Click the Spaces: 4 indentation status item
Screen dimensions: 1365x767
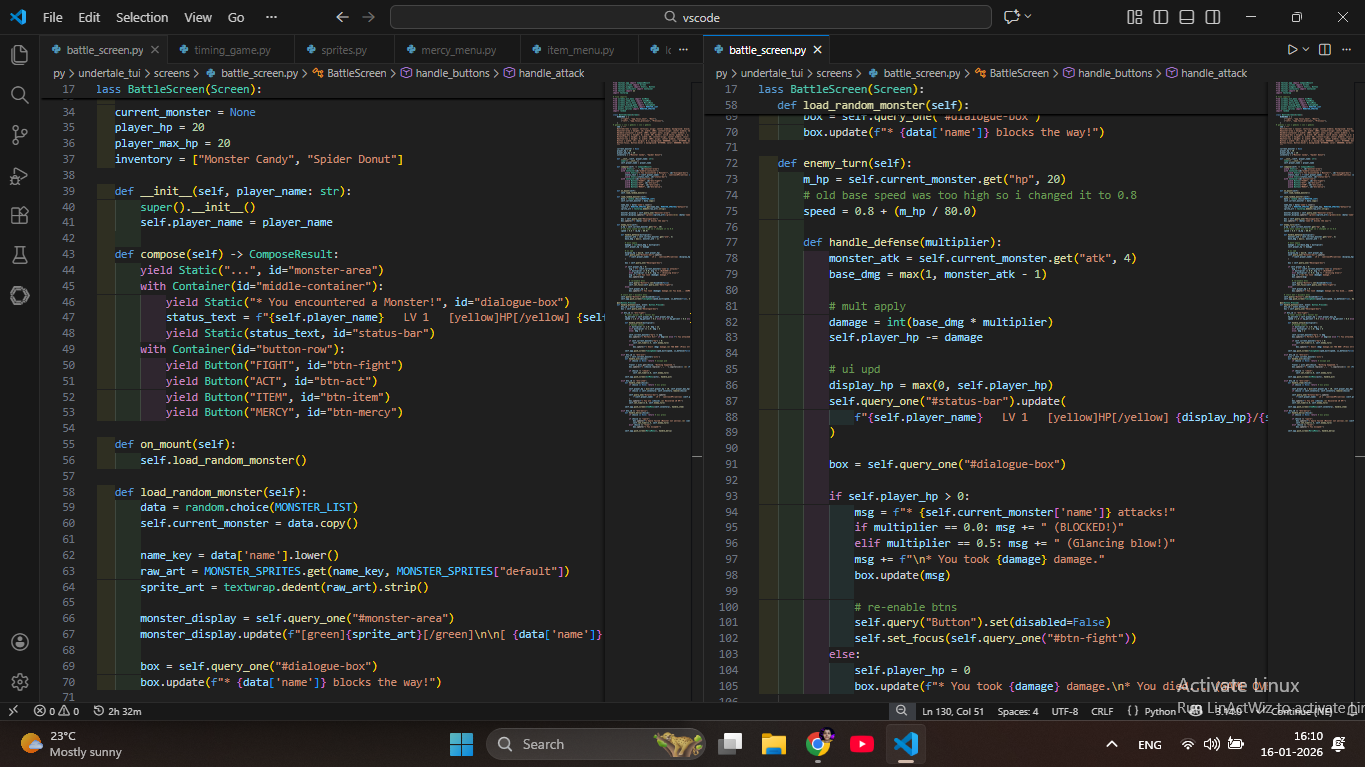click(x=1018, y=711)
